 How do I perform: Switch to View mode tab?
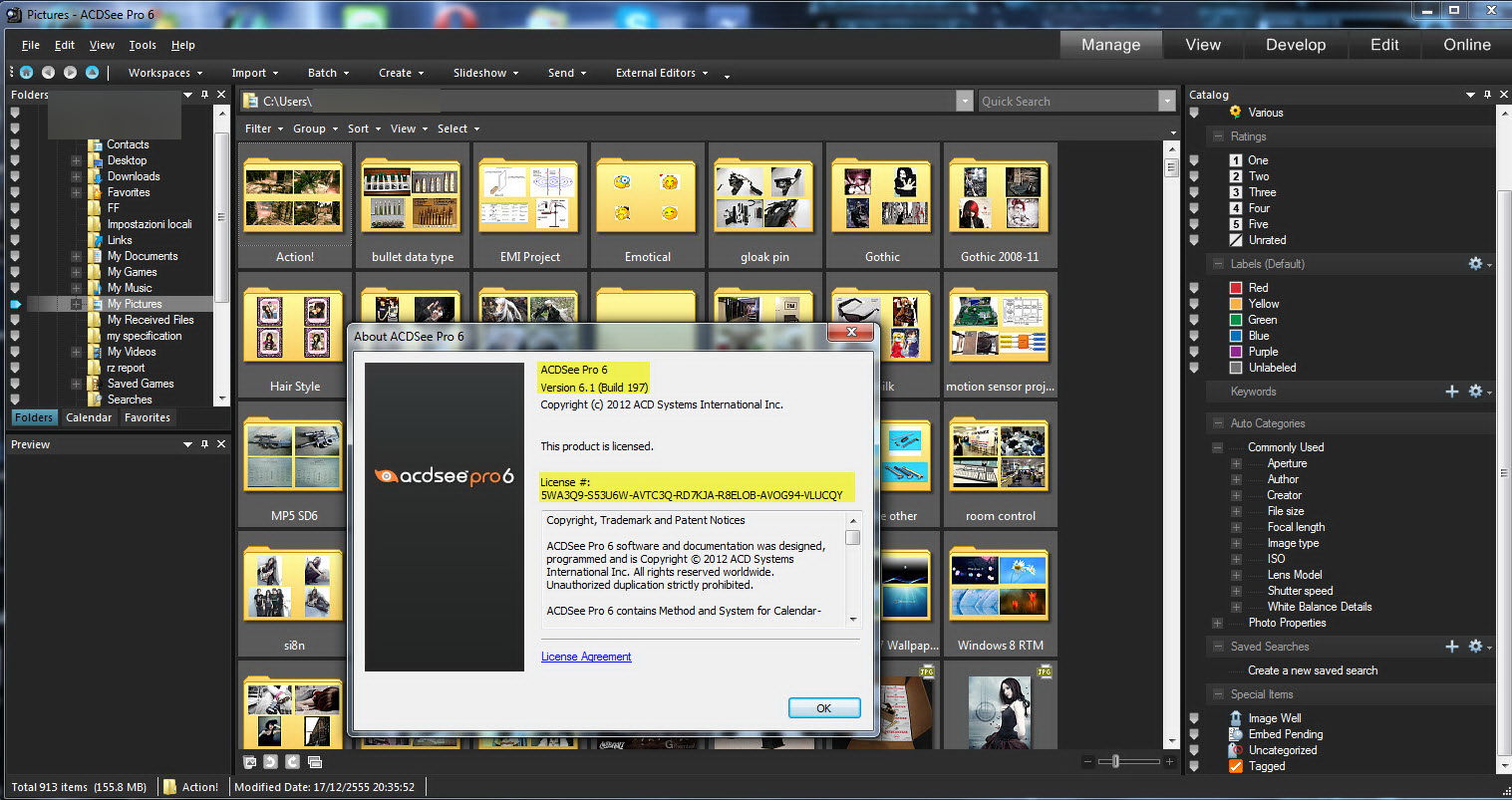(1203, 45)
